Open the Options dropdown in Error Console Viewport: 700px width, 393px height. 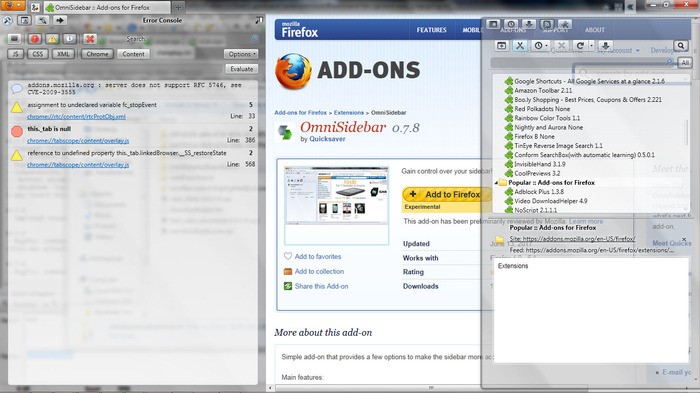(241, 54)
